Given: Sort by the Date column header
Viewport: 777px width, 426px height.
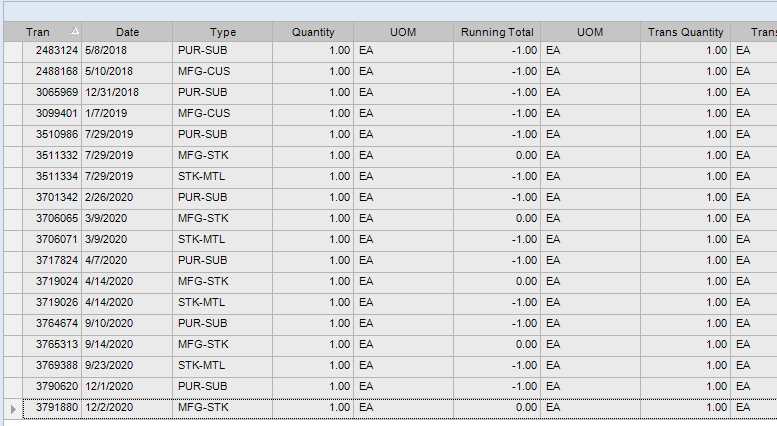Looking at the screenshot, I should pyautogui.click(x=127, y=32).
